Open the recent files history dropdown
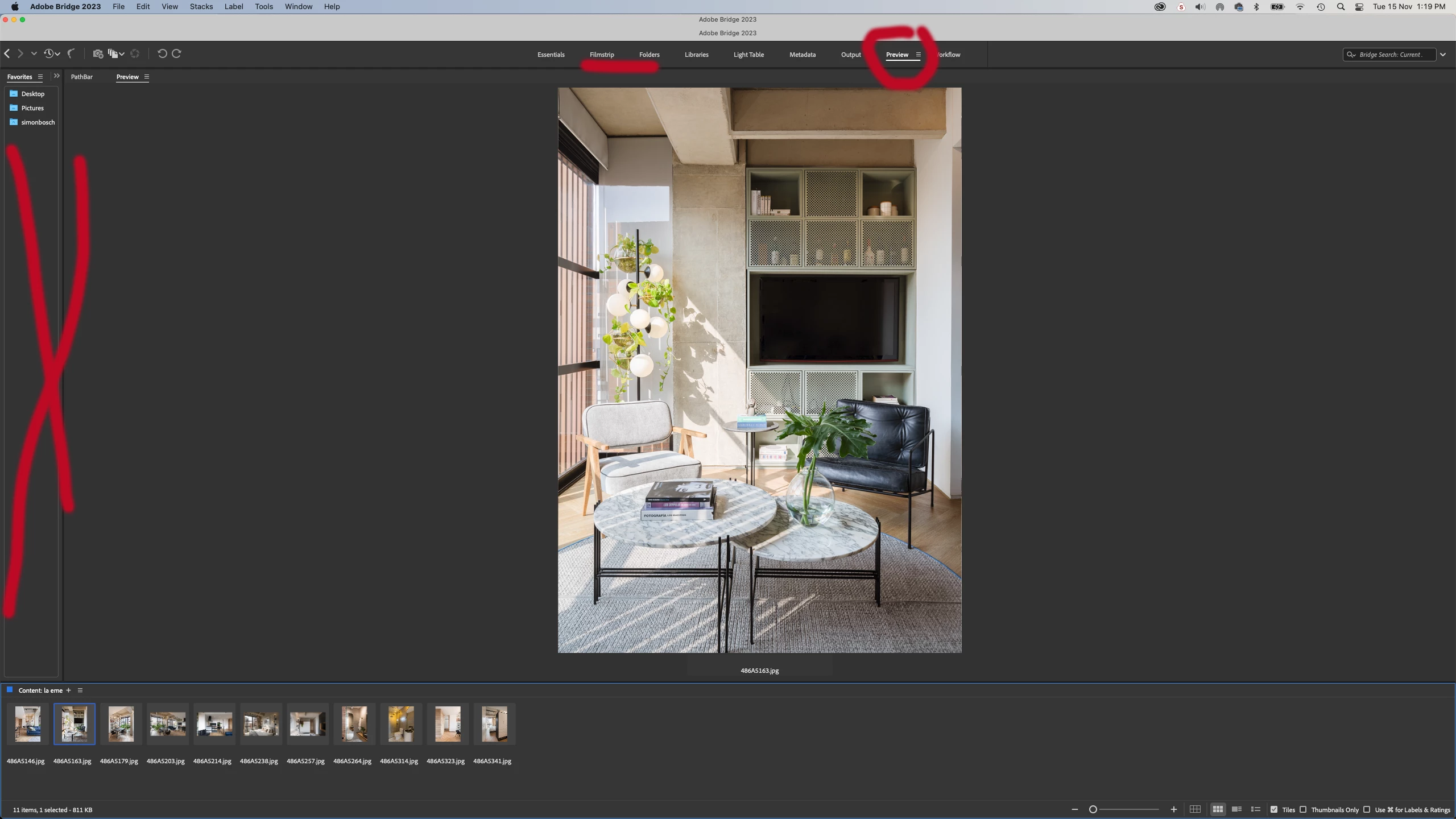 (x=52, y=53)
